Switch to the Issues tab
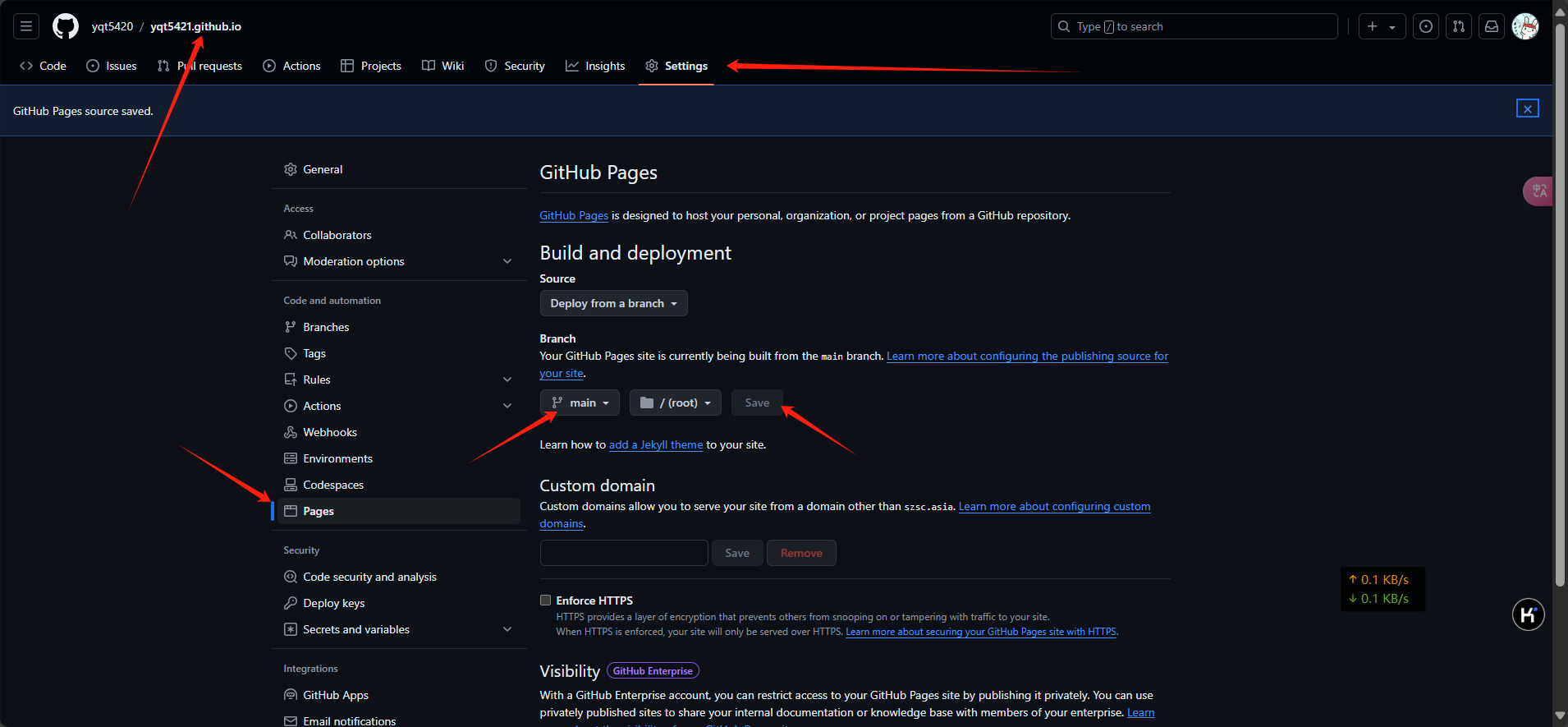The image size is (1568, 727). click(112, 66)
